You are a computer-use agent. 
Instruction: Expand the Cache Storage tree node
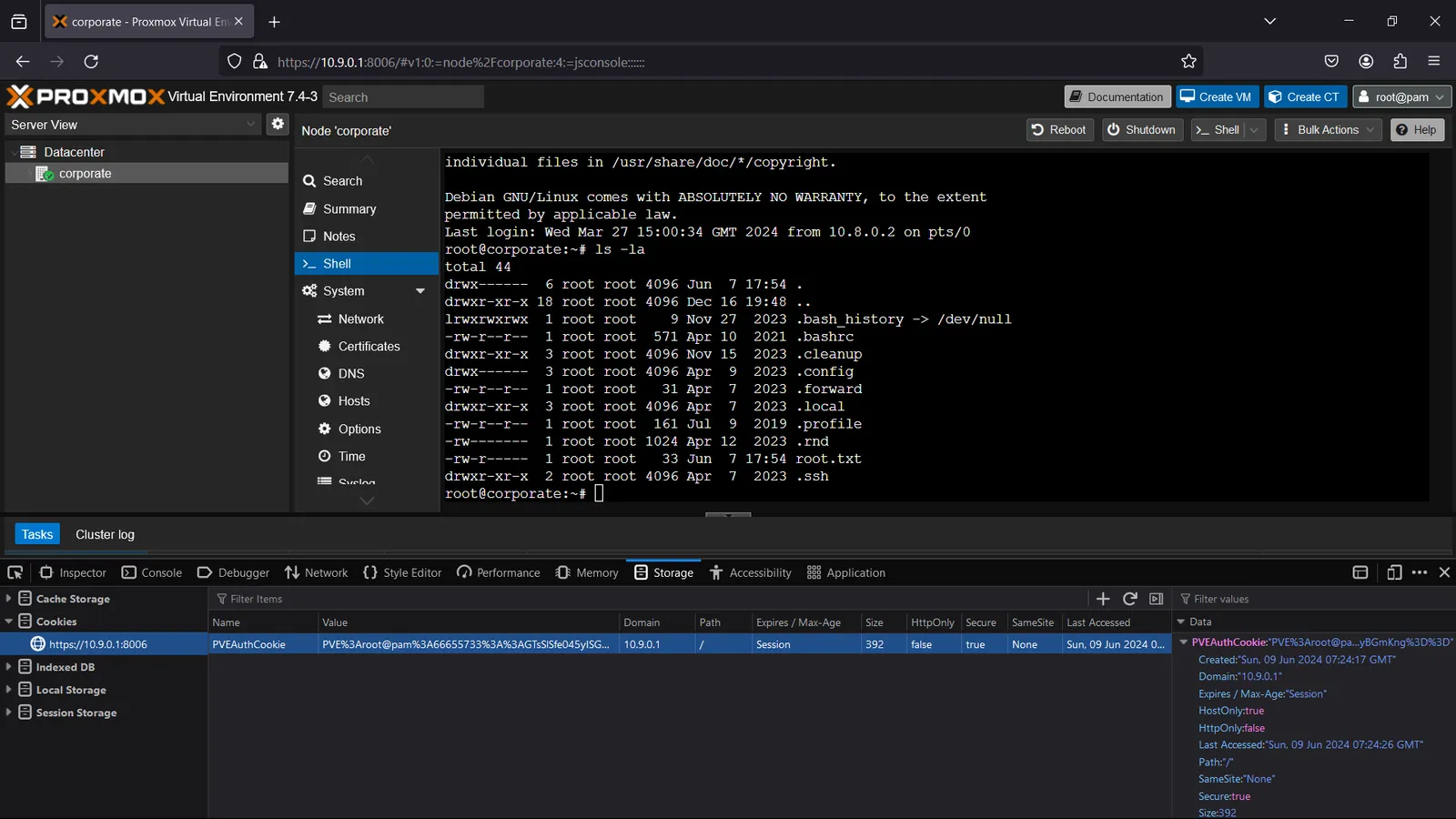(8, 598)
